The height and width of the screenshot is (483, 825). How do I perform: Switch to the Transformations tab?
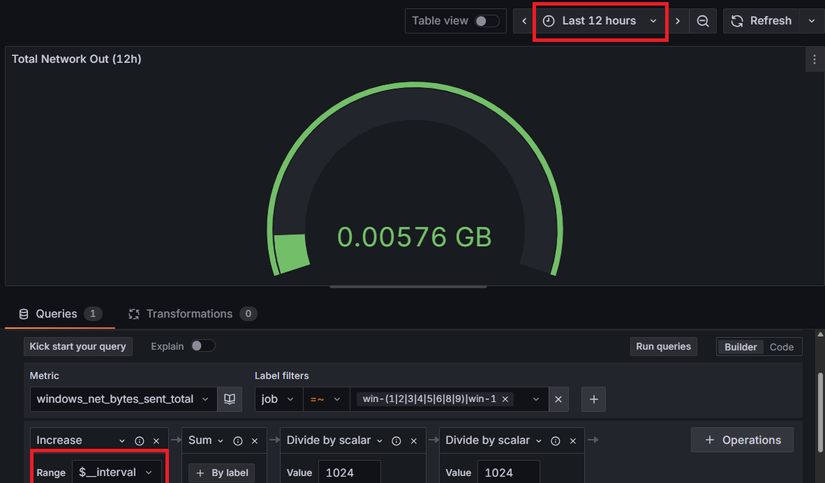192,314
